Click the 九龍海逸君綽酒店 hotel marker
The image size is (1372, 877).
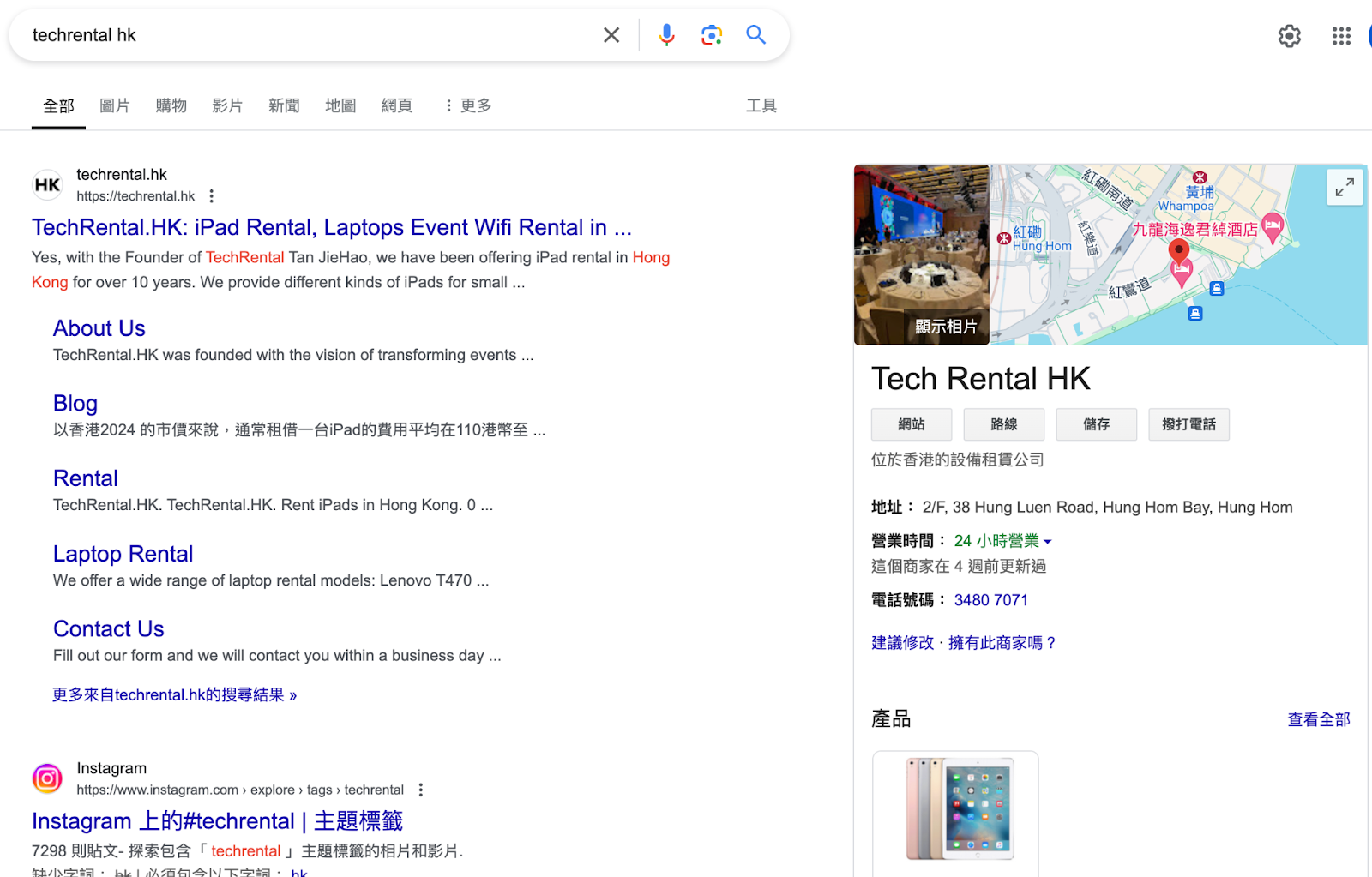[x=1273, y=227]
